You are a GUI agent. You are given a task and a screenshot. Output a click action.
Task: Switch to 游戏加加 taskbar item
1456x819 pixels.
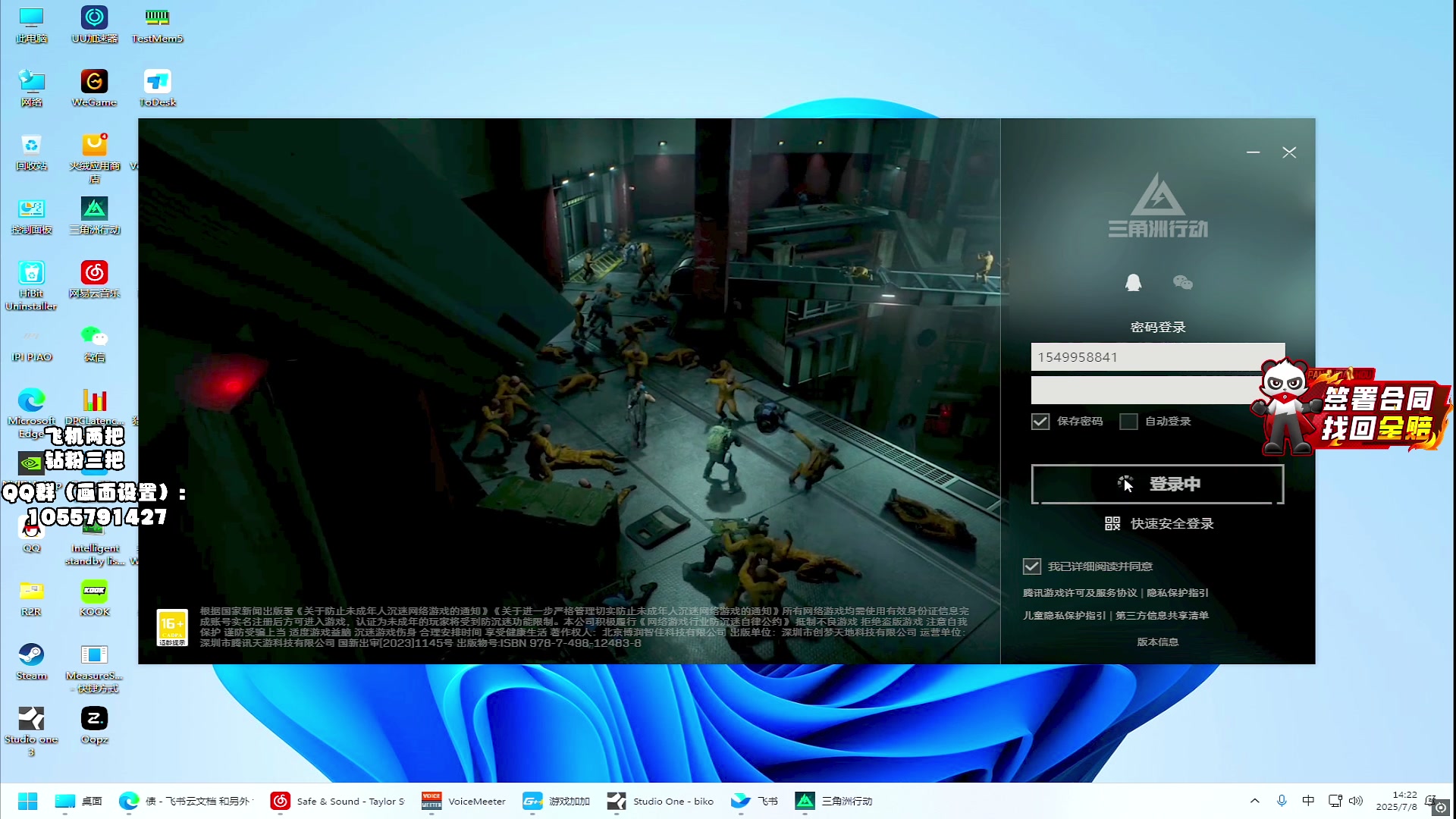click(557, 801)
